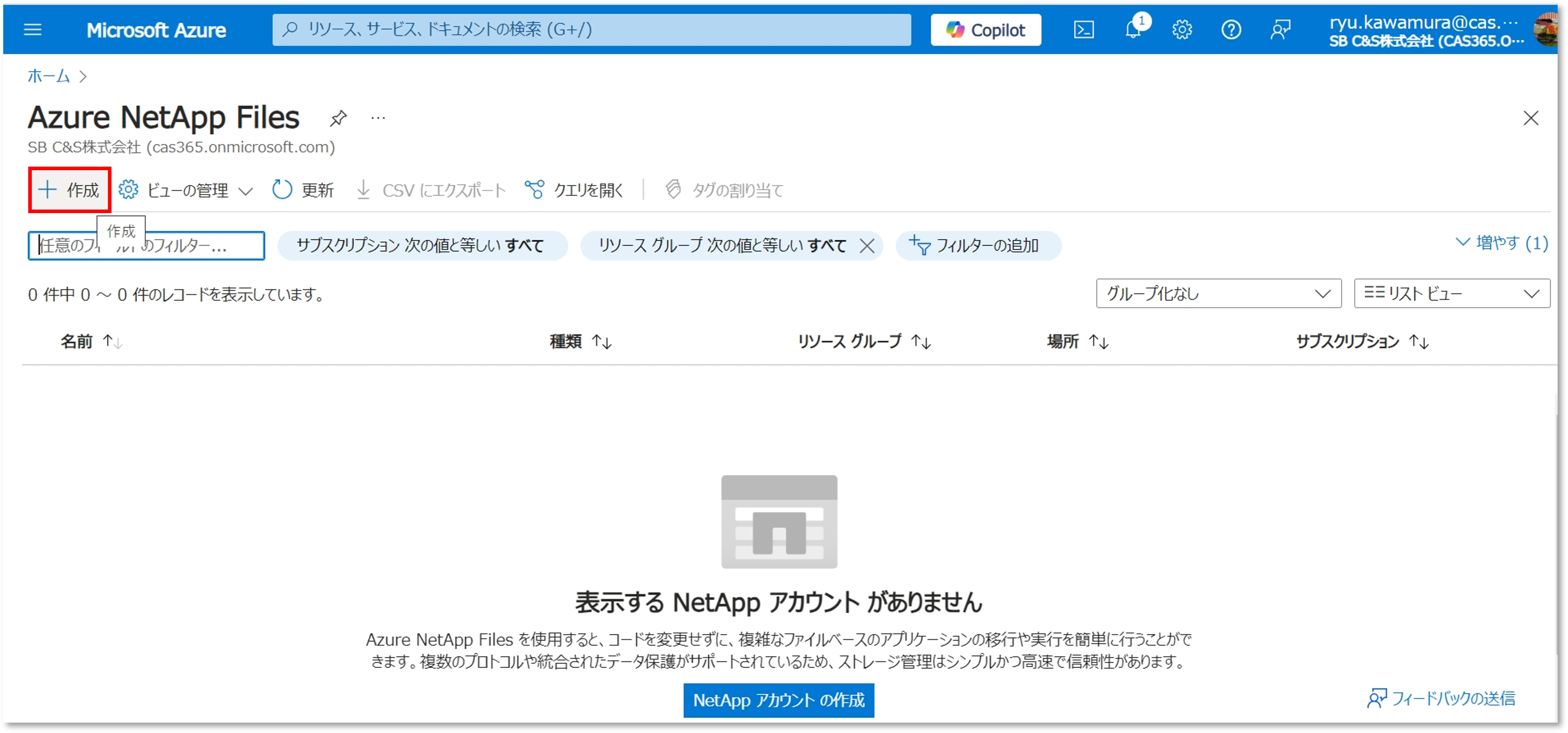Open Copilot assistant

pos(986,30)
